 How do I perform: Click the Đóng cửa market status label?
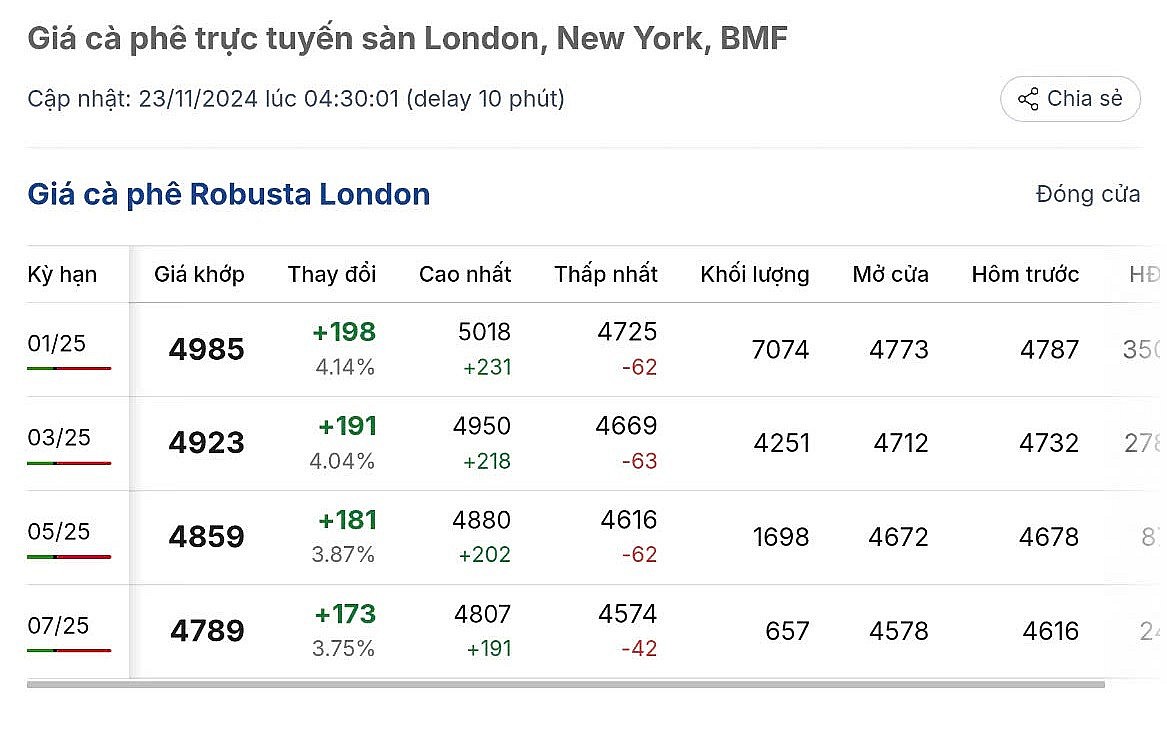point(1087,194)
